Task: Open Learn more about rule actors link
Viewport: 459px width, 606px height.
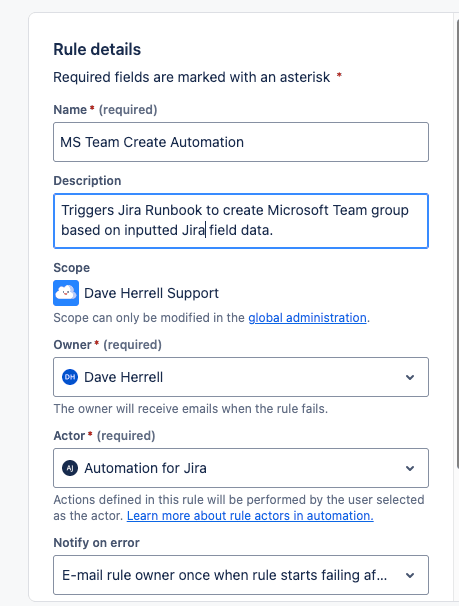Action: pos(250,516)
